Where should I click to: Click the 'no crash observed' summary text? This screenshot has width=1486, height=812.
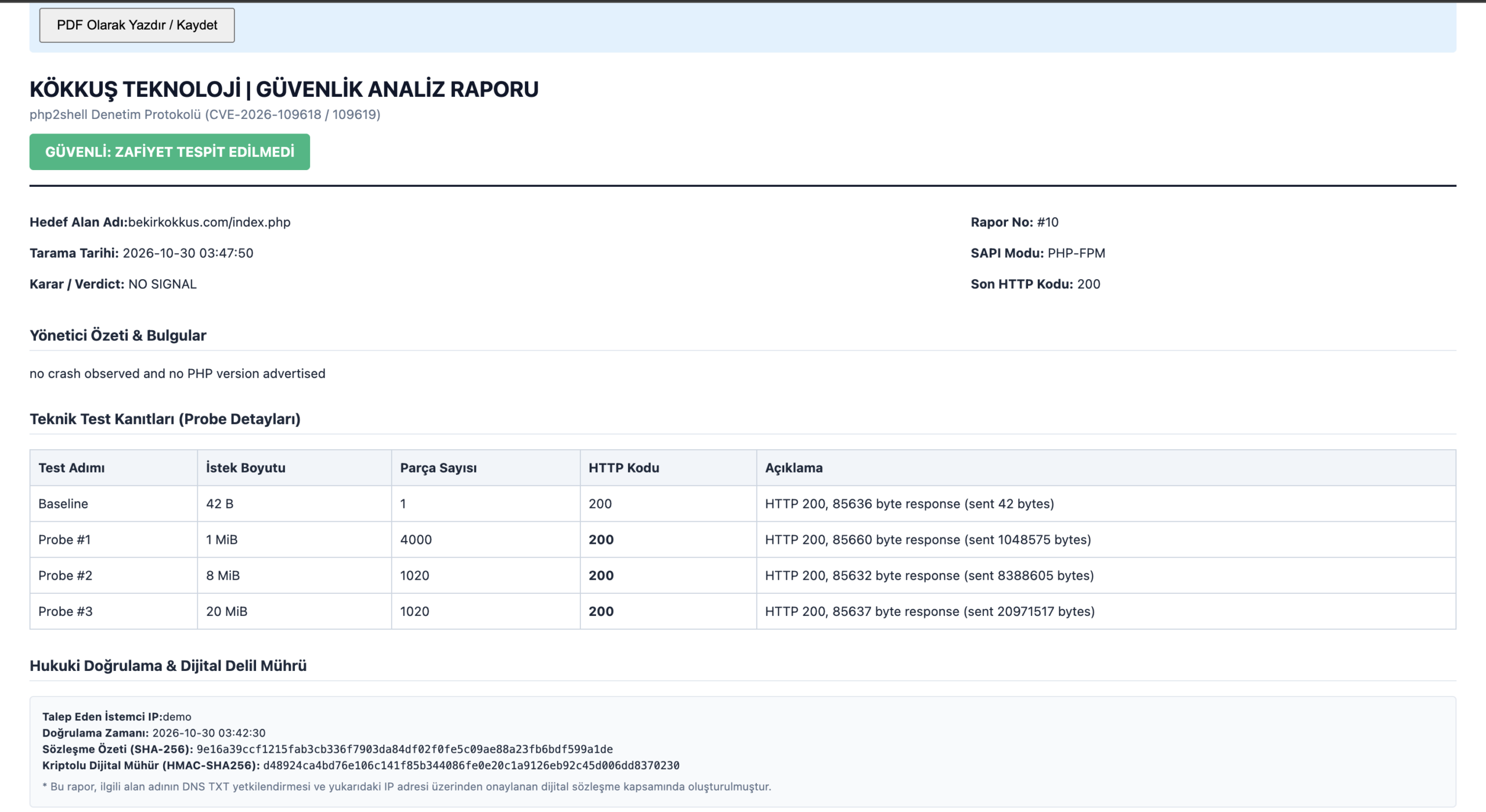click(178, 374)
